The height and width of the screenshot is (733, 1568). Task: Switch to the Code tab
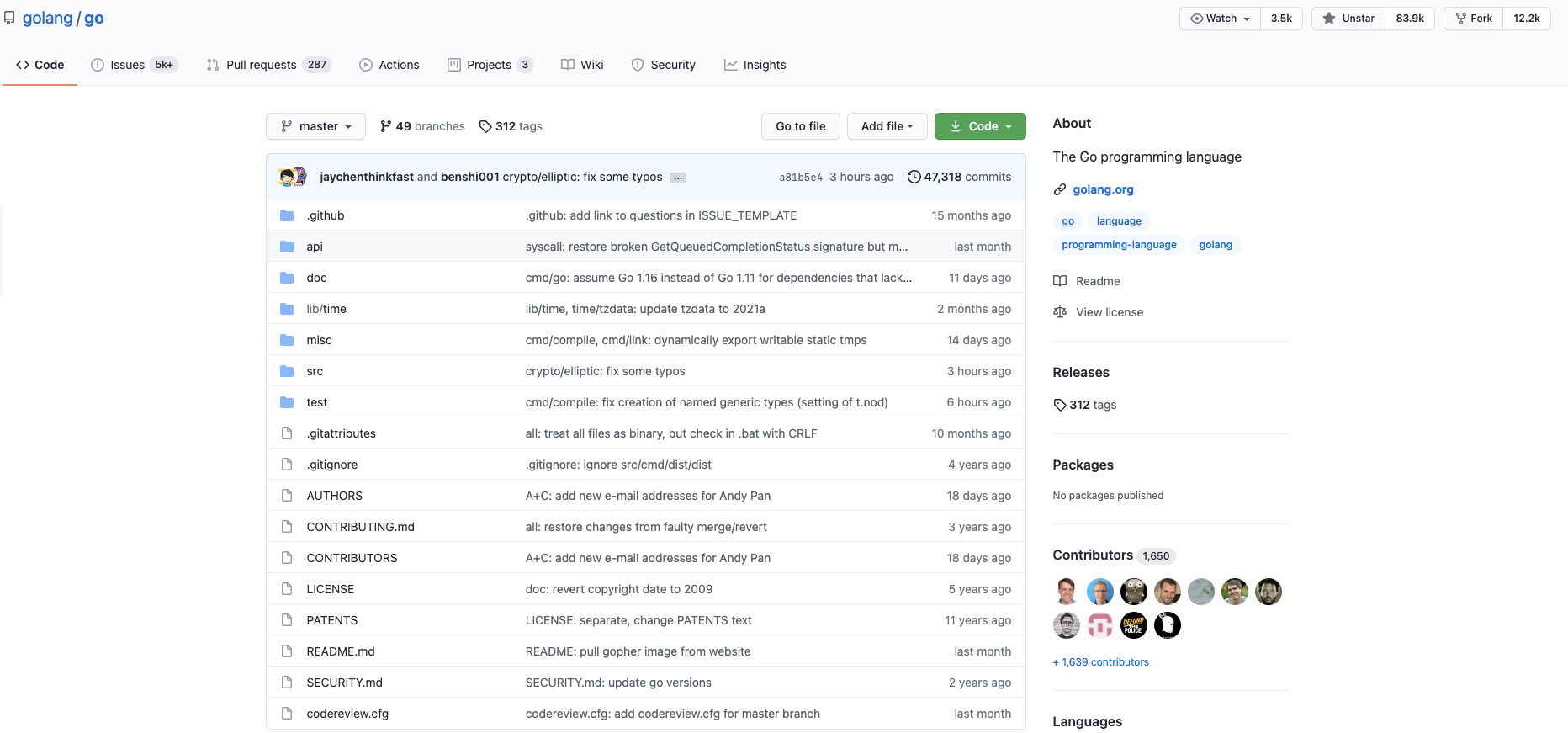[40, 65]
